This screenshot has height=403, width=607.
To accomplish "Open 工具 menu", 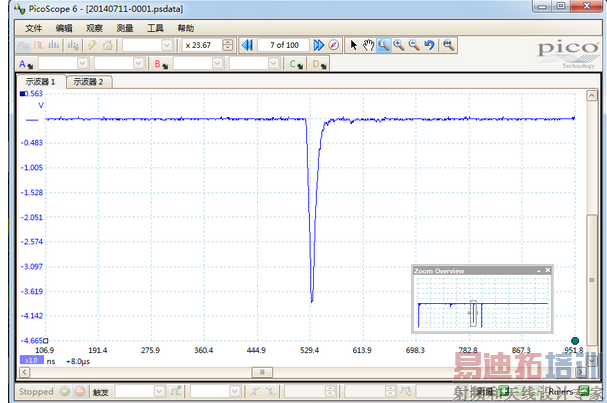I will (x=155, y=28).
